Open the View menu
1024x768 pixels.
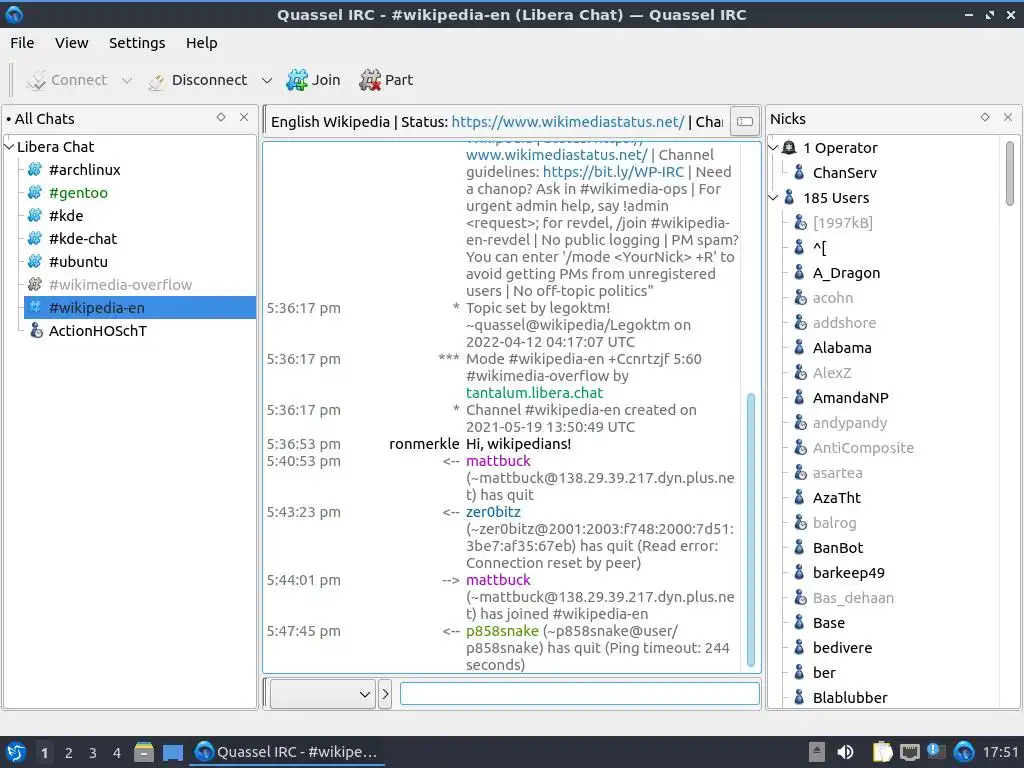coord(71,43)
